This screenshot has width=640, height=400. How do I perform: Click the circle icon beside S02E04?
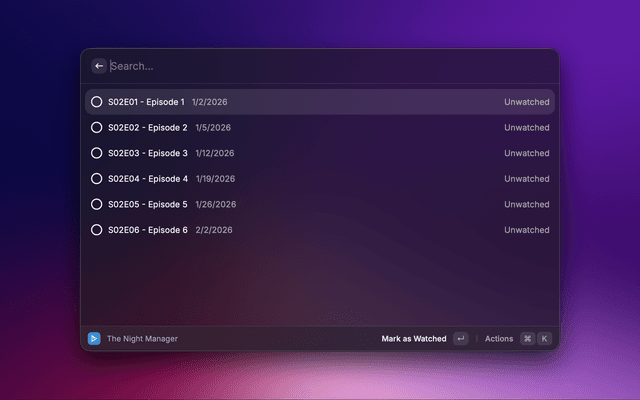click(x=97, y=179)
